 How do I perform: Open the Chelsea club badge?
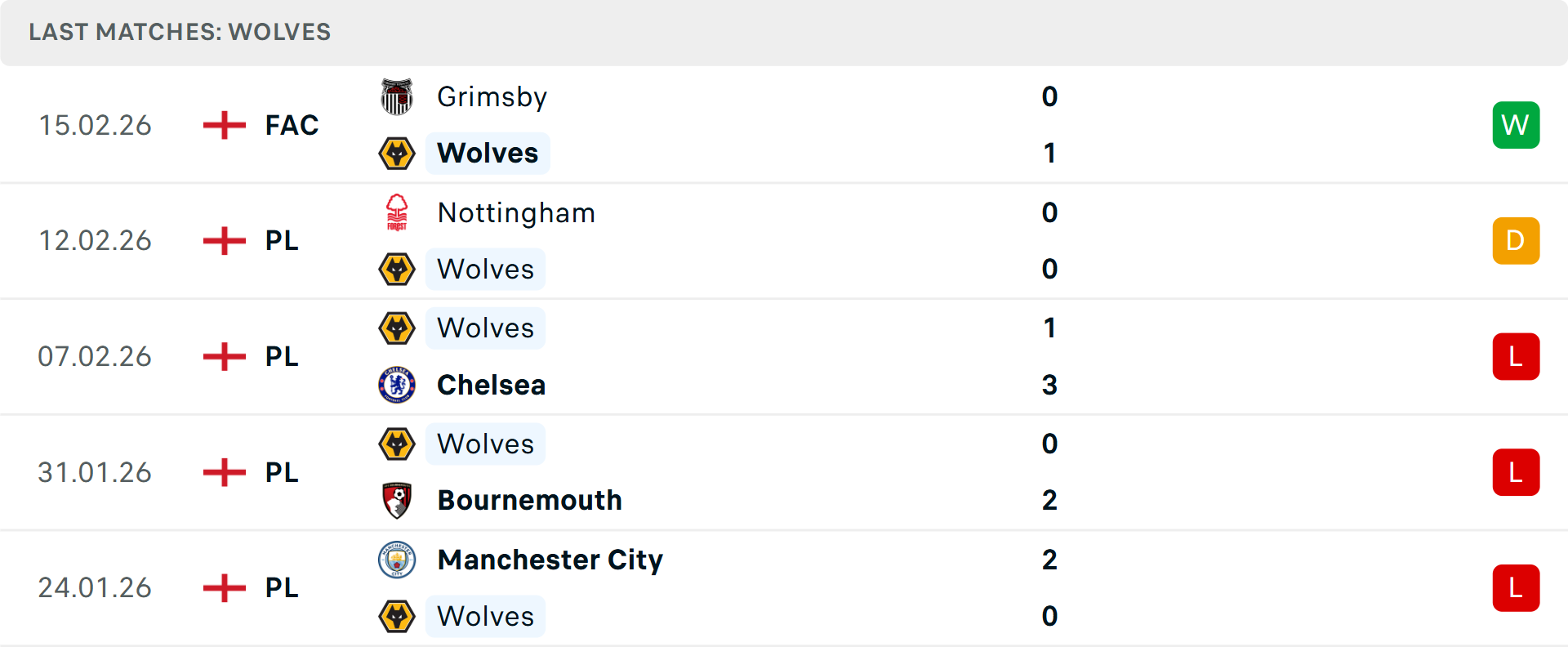pos(397,385)
